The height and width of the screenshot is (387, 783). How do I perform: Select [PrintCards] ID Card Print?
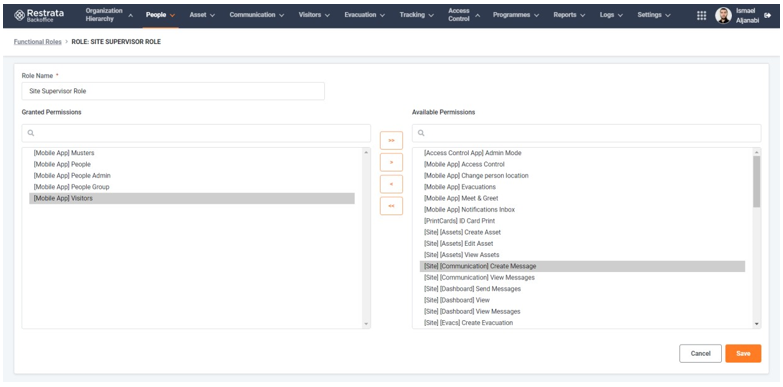582,221
